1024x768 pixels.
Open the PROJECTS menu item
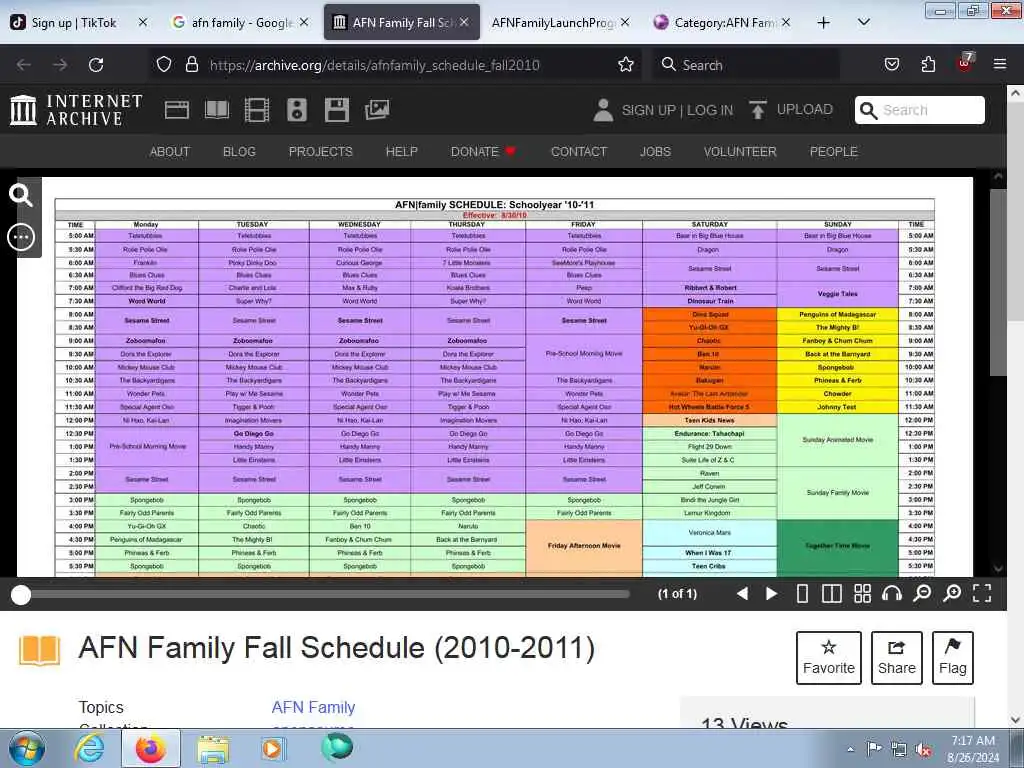(321, 152)
